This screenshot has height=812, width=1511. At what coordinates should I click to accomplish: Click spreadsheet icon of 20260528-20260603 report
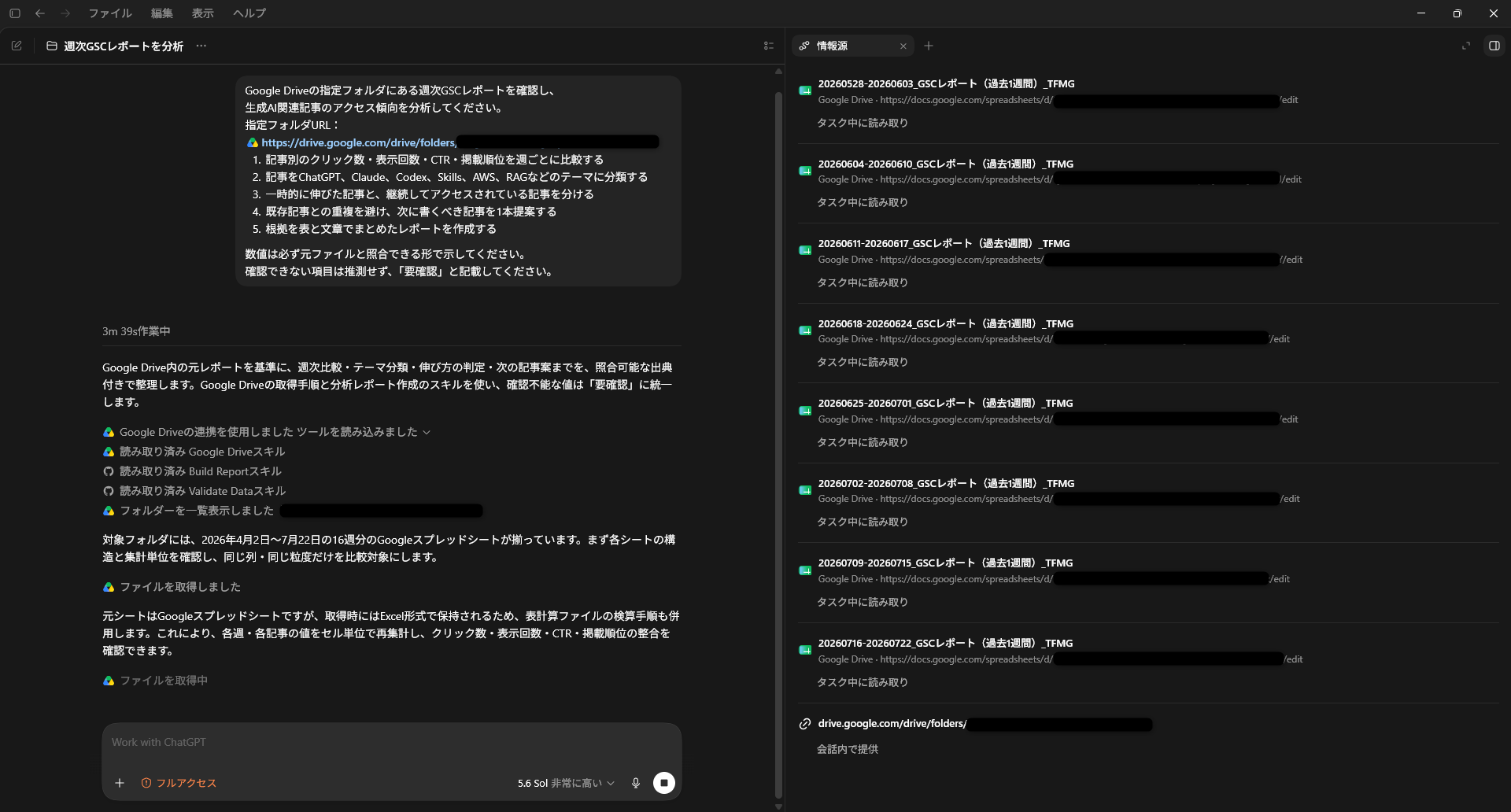point(805,90)
